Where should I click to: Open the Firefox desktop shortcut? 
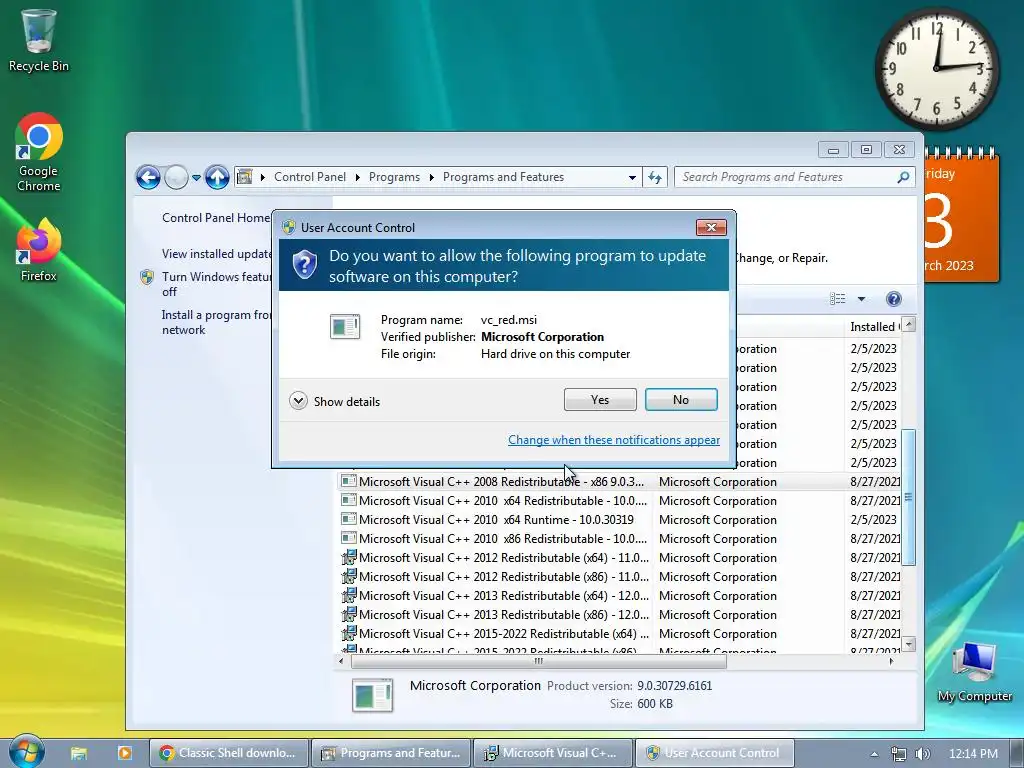[x=39, y=250]
